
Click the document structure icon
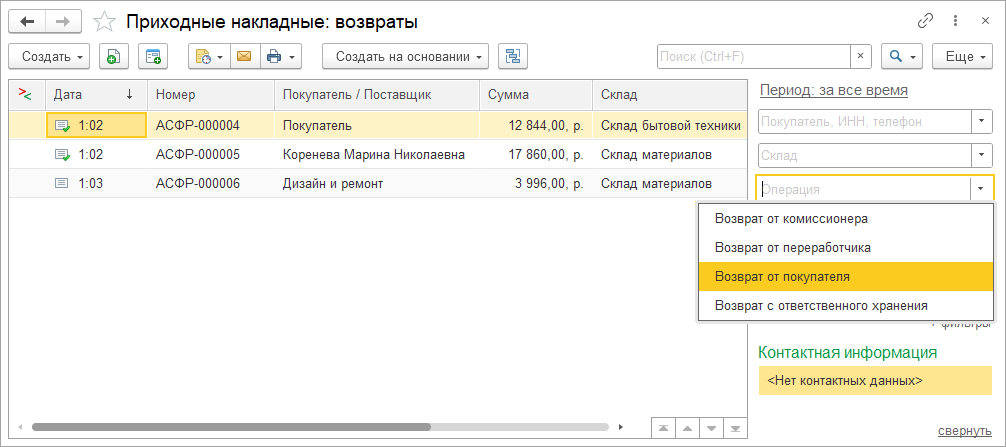click(x=512, y=57)
